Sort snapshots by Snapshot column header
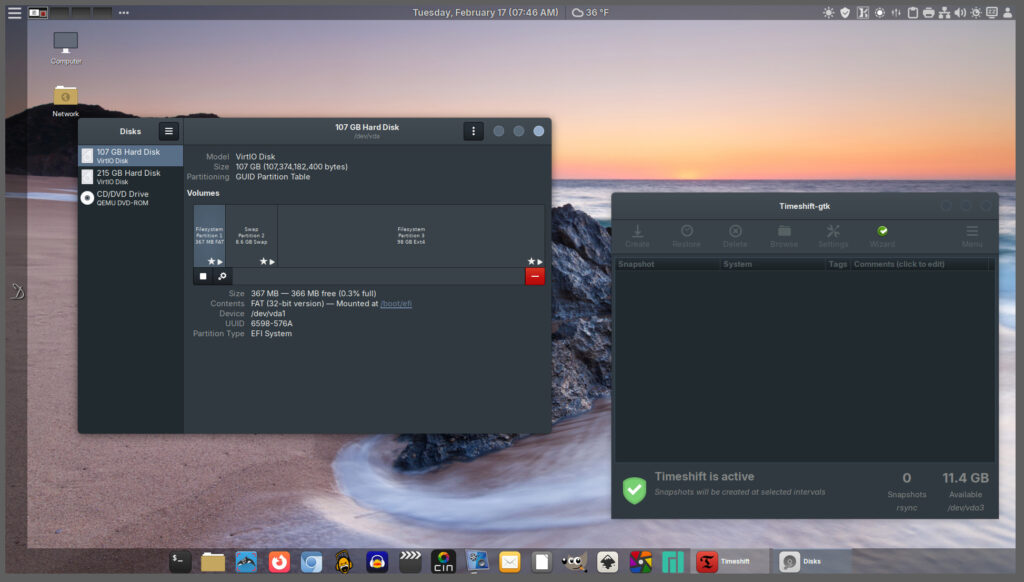The height and width of the screenshot is (582, 1024). 666,264
